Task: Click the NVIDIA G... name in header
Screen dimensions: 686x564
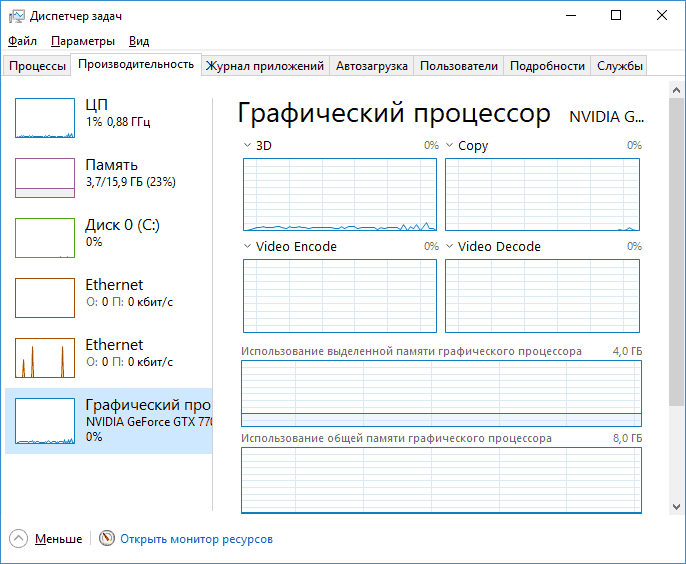Action: pyautogui.click(x=606, y=117)
